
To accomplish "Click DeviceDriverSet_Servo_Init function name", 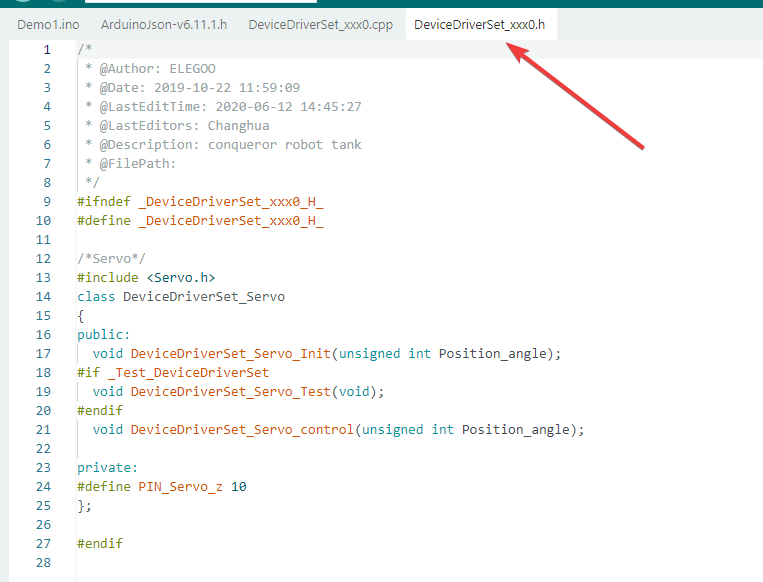I will tap(231, 353).
